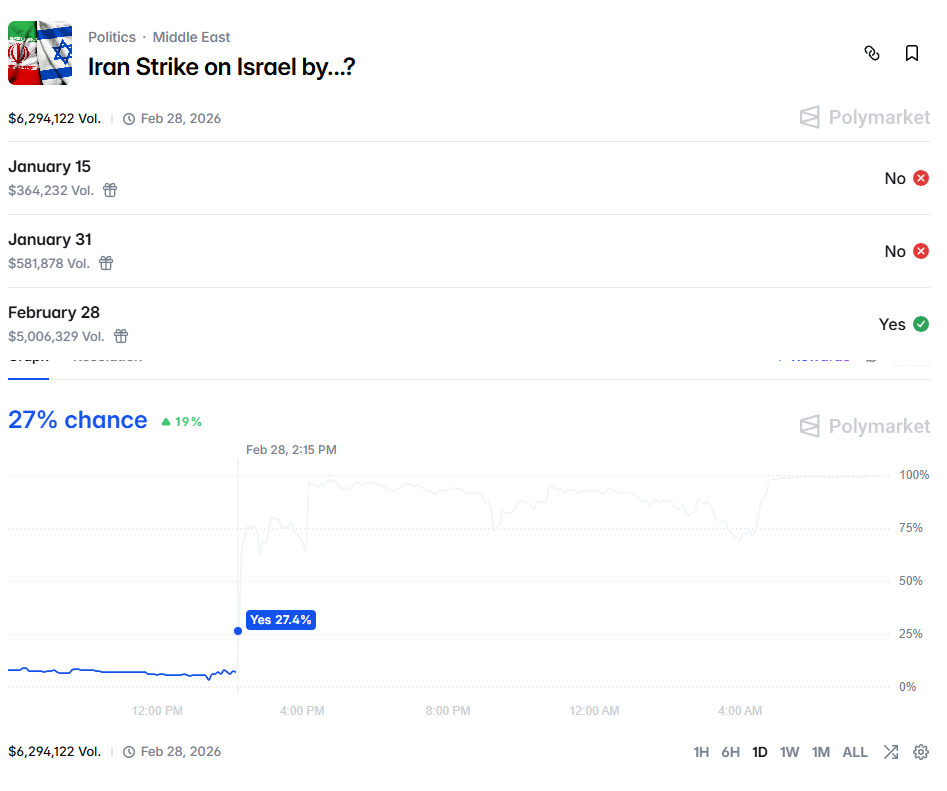947x791 pixels.
Task: Click the shuffle arrows icon near the chart ranges
Action: tap(890, 752)
